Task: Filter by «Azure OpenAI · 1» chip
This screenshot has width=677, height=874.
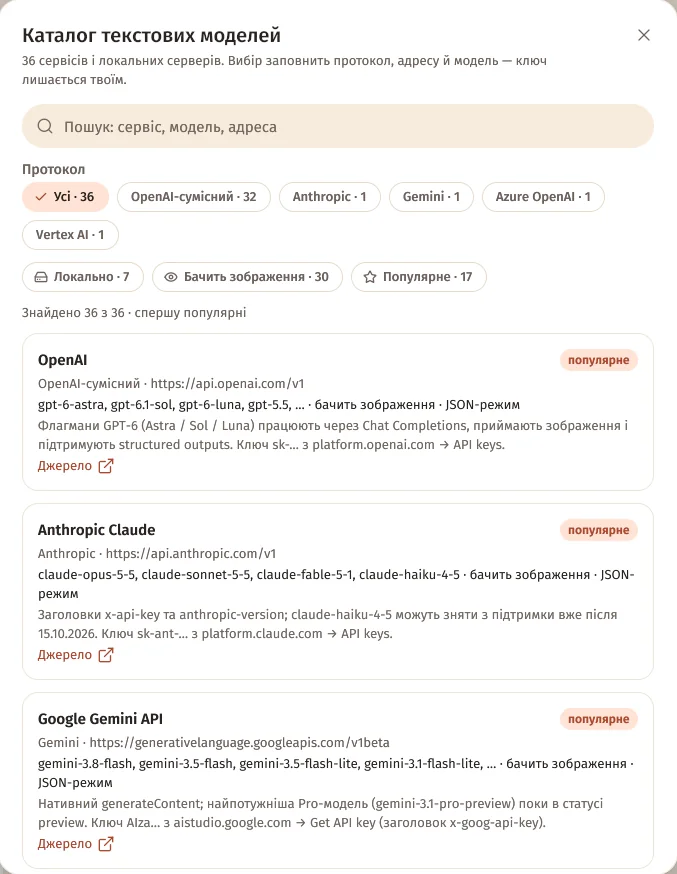Action: pos(543,197)
